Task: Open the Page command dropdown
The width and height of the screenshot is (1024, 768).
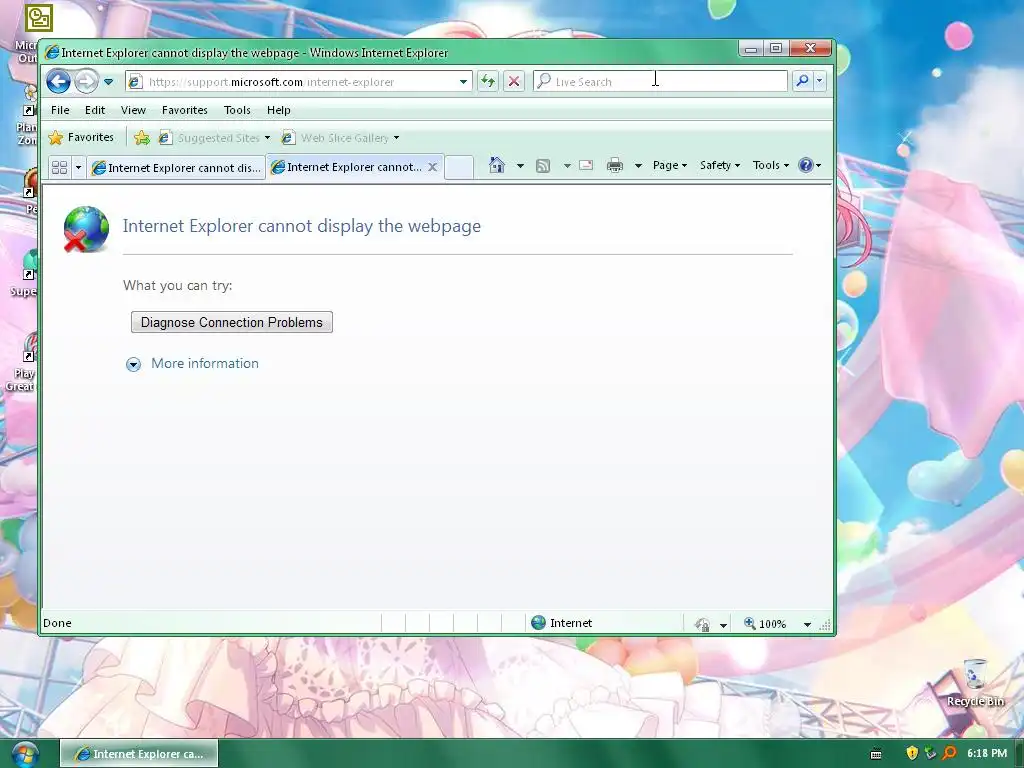Action: (670, 165)
